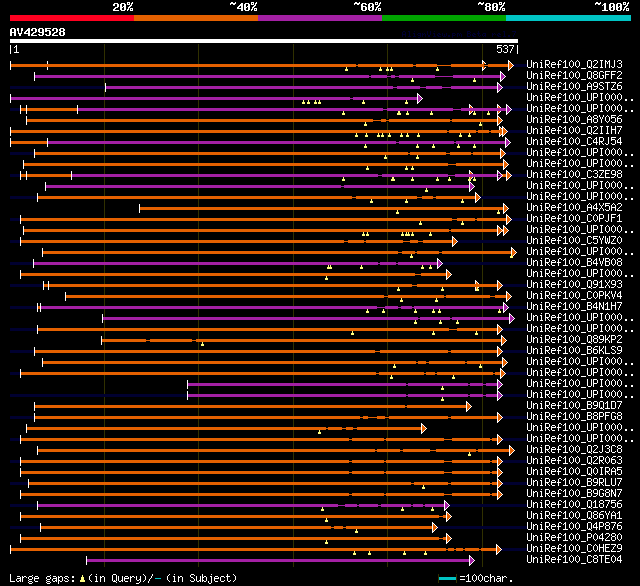Click the UniRef100_A8Y056 label
Screen dimensions: 640x586
(574, 120)
